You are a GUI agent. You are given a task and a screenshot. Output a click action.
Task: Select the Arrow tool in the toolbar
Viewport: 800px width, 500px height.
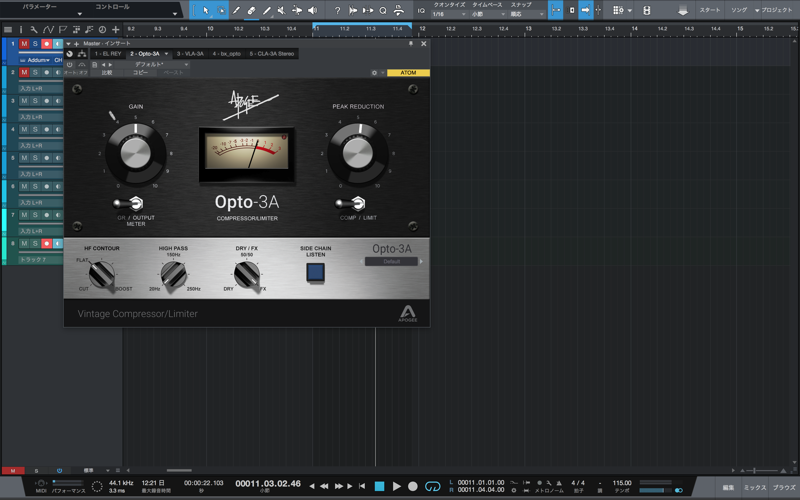(x=206, y=10)
